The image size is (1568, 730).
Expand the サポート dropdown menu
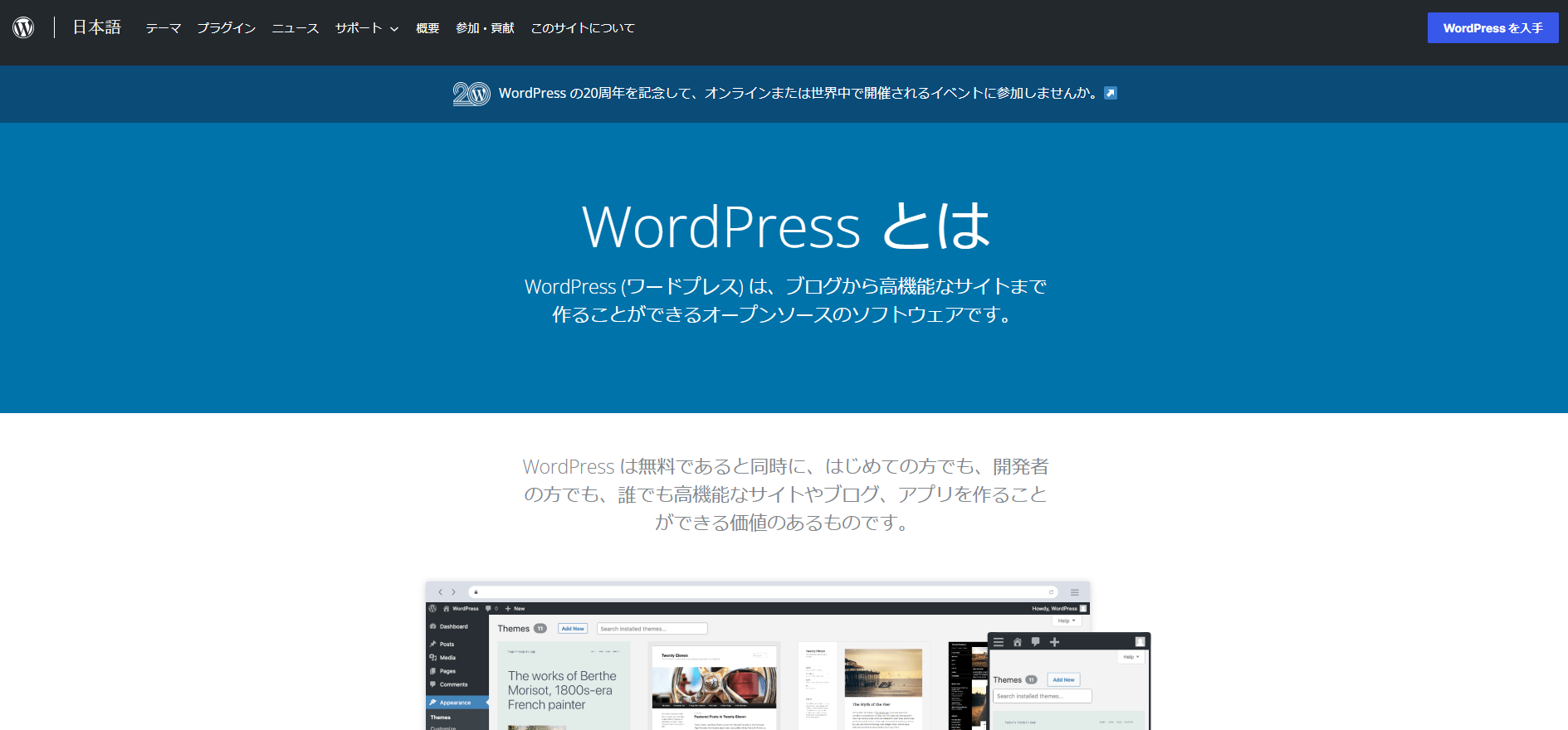click(x=367, y=28)
